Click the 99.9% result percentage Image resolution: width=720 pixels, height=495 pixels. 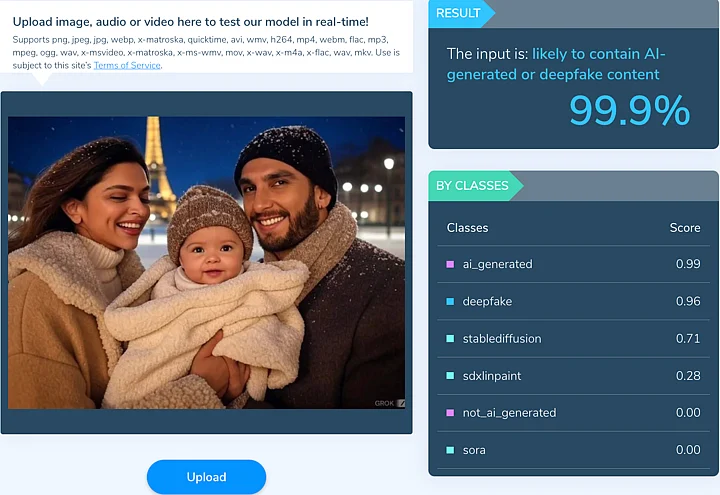coord(629,110)
